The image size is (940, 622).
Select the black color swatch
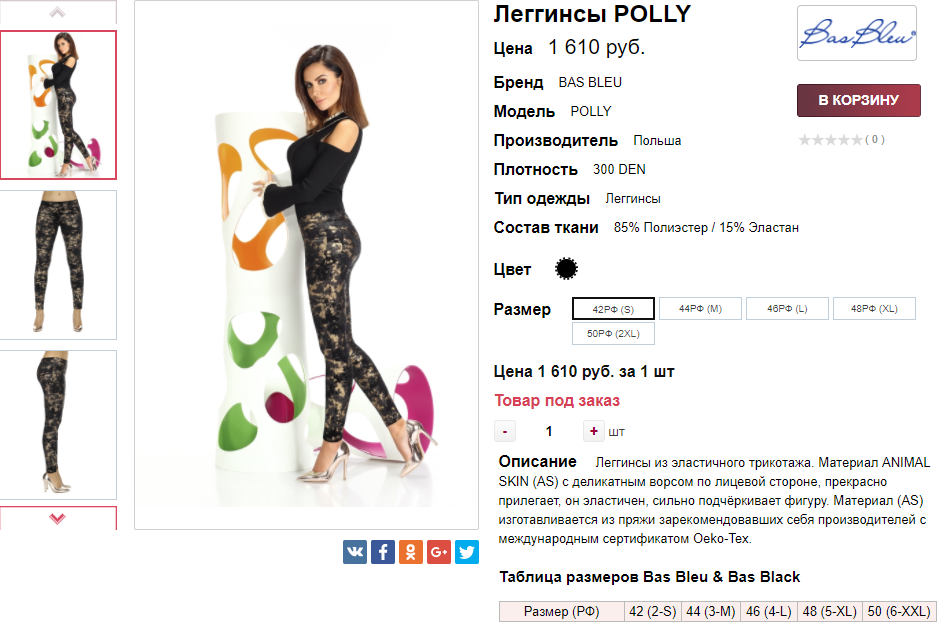coord(567,269)
